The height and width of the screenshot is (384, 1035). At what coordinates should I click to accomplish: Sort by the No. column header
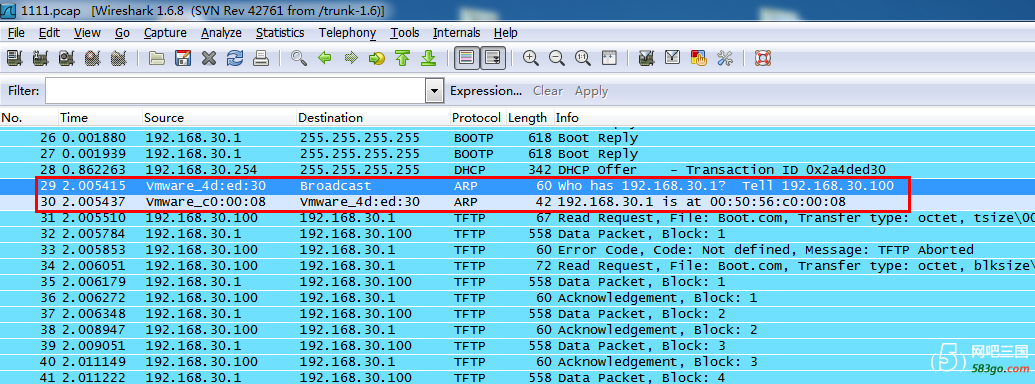point(29,118)
